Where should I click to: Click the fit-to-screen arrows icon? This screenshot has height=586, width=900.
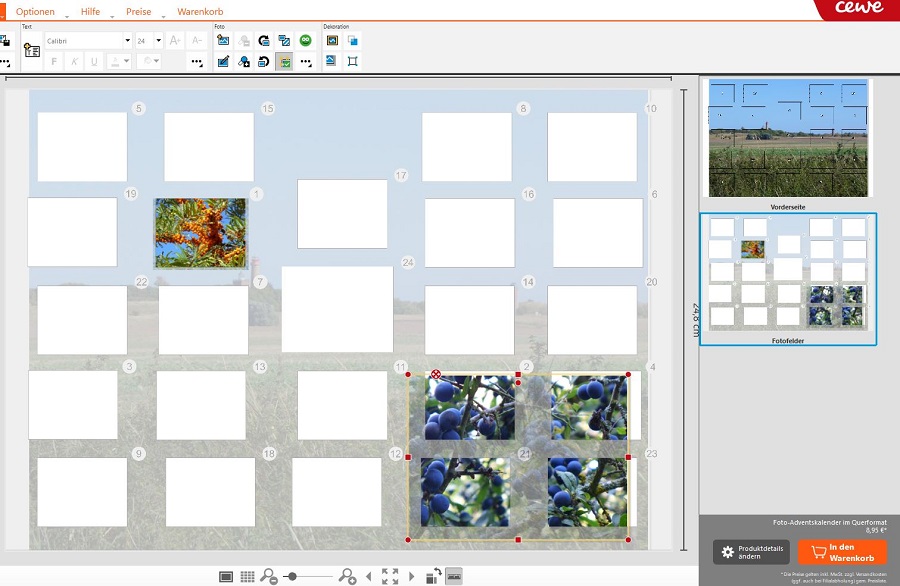[390, 577]
